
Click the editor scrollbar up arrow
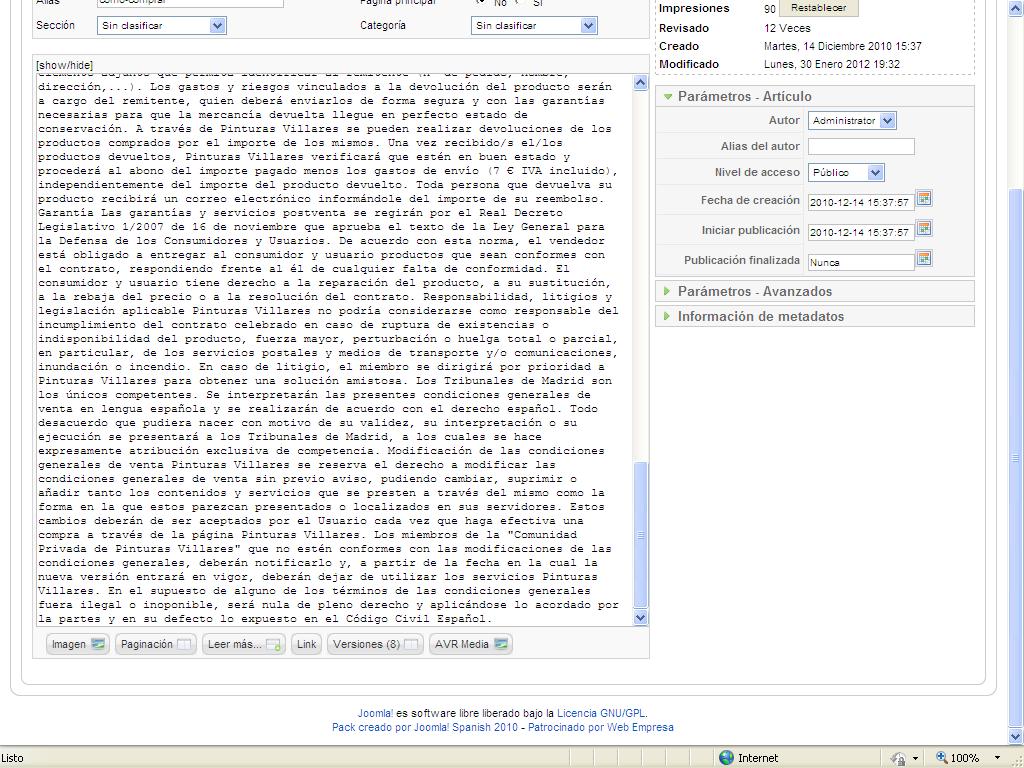point(641,83)
